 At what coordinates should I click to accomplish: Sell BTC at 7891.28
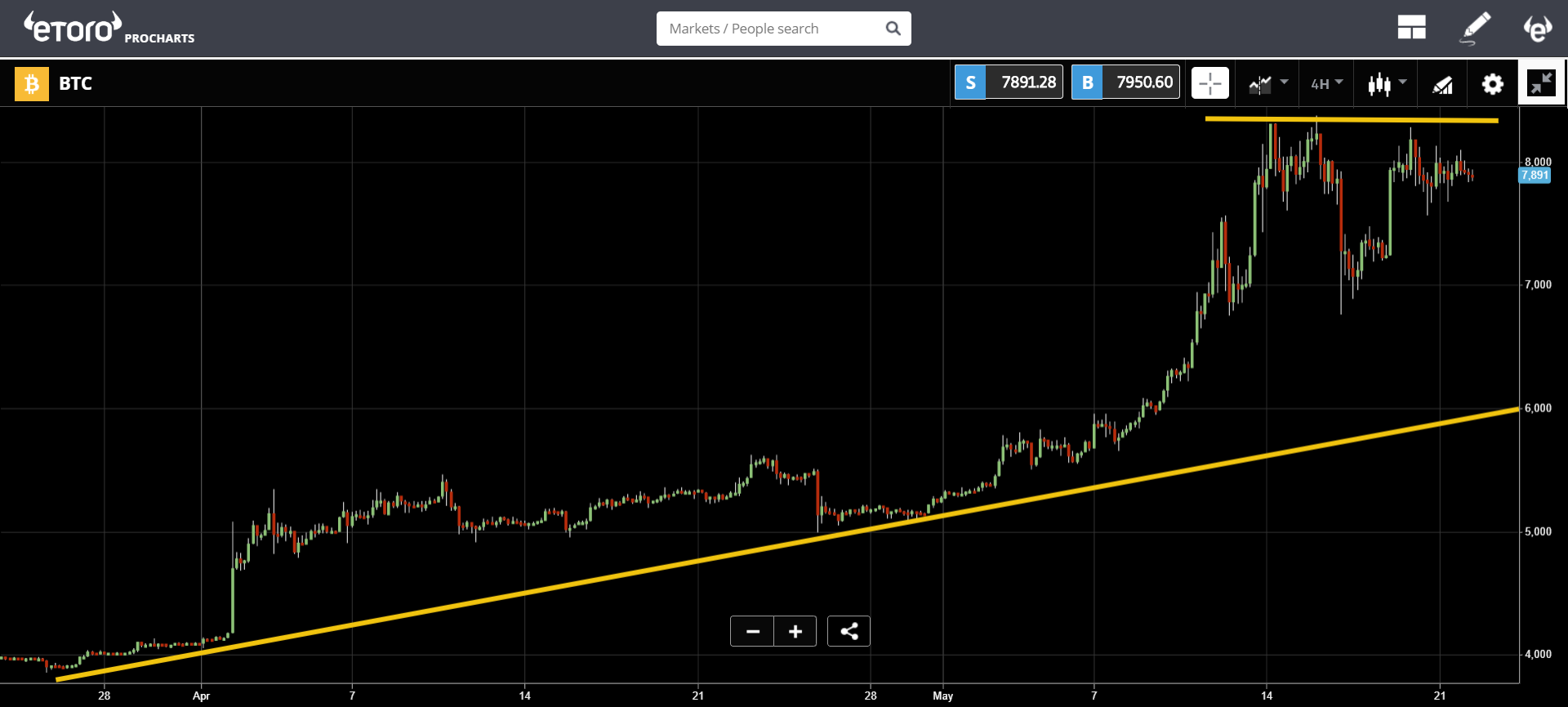(x=1009, y=82)
